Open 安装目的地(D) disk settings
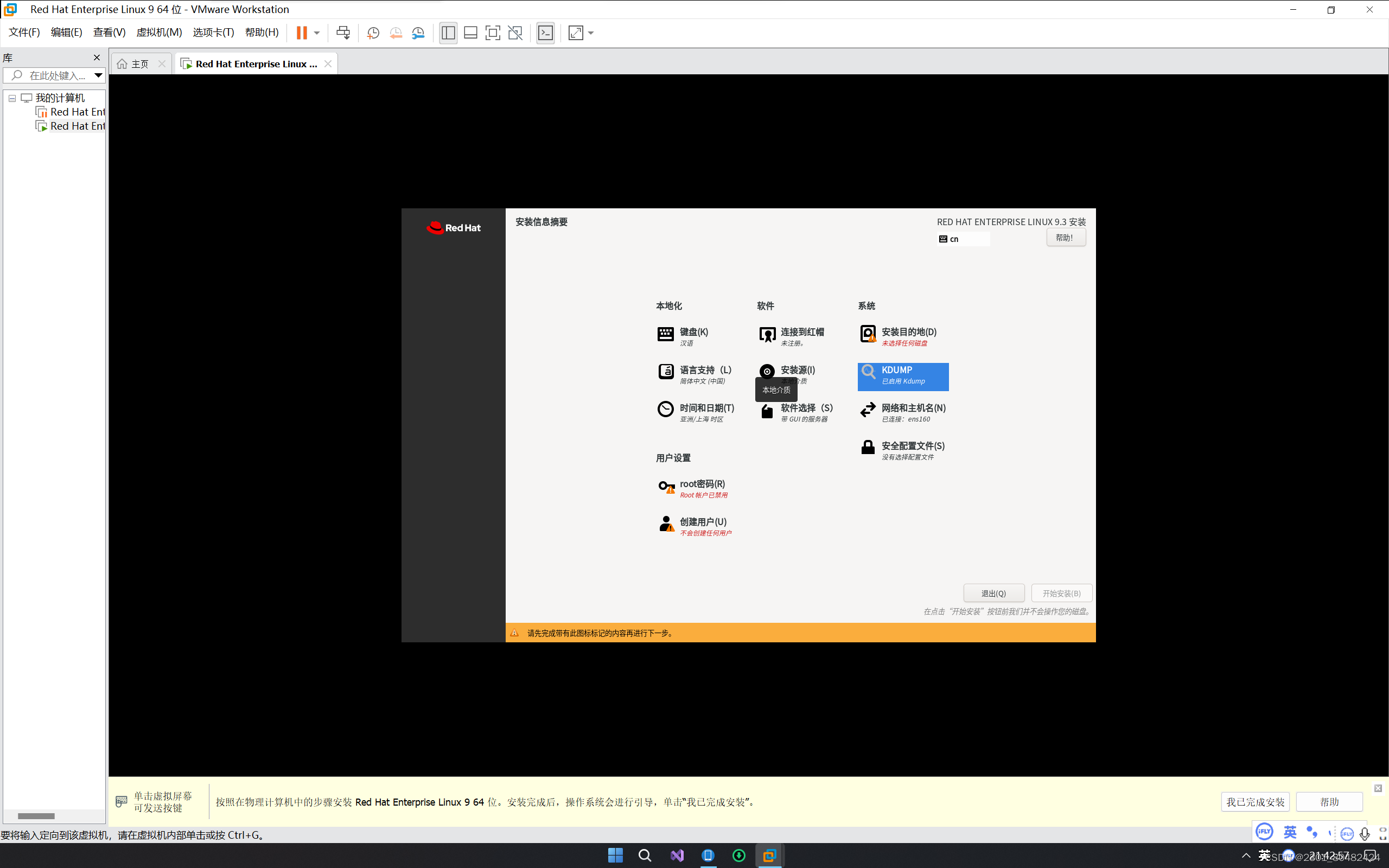1389x868 pixels. coord(908,336)
